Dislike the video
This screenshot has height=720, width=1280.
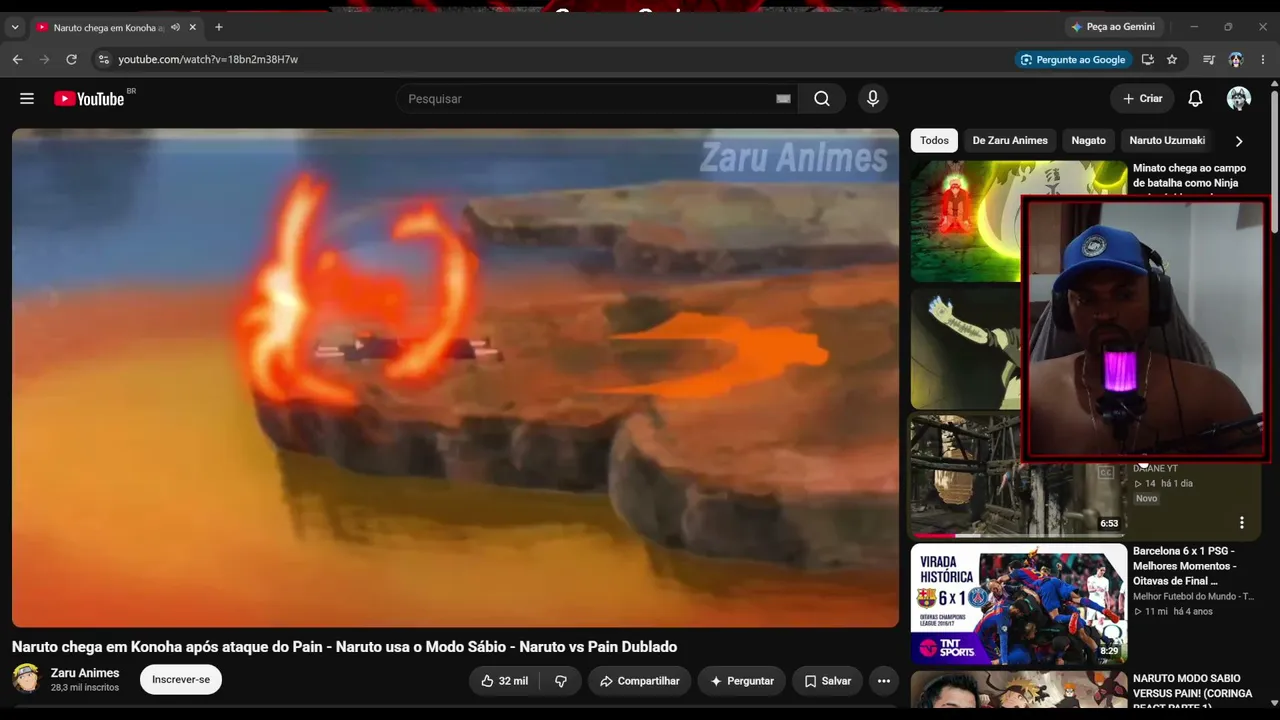pos(561,681)
